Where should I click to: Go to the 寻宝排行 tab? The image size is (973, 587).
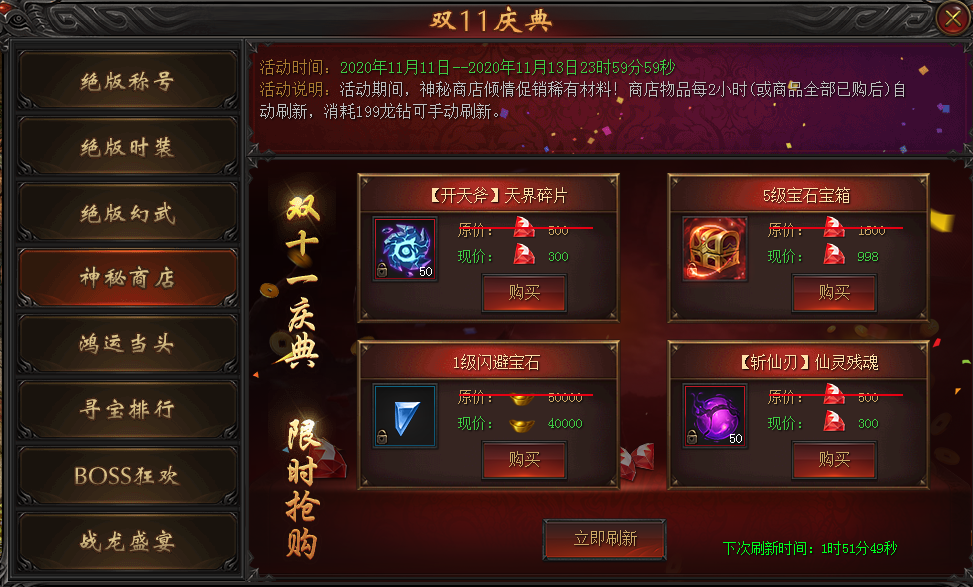coord(127,410)
